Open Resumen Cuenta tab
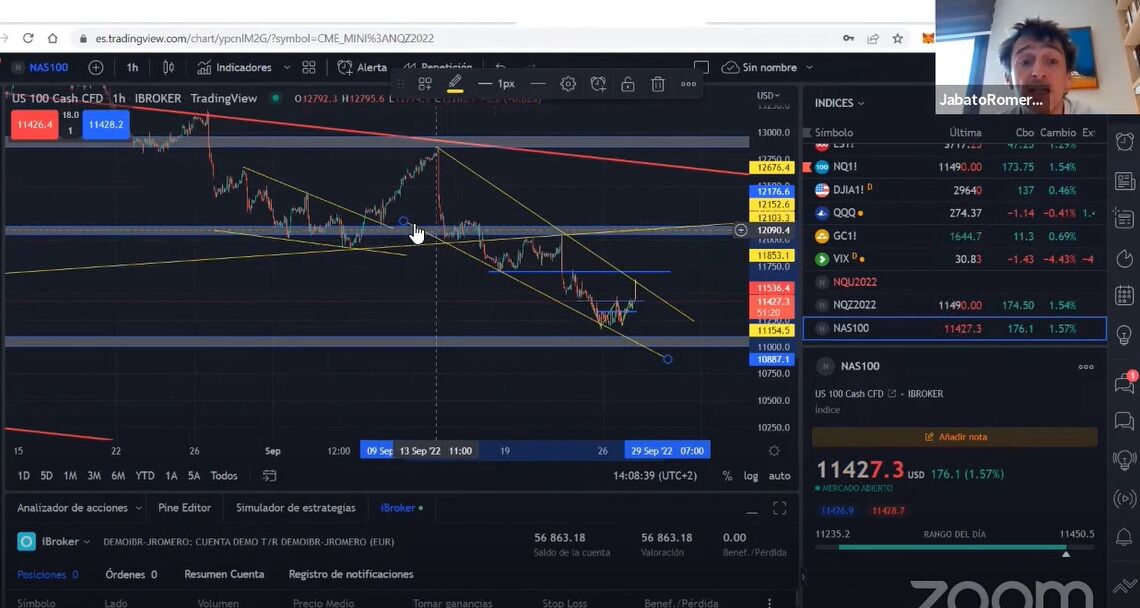 pos(224,575)
